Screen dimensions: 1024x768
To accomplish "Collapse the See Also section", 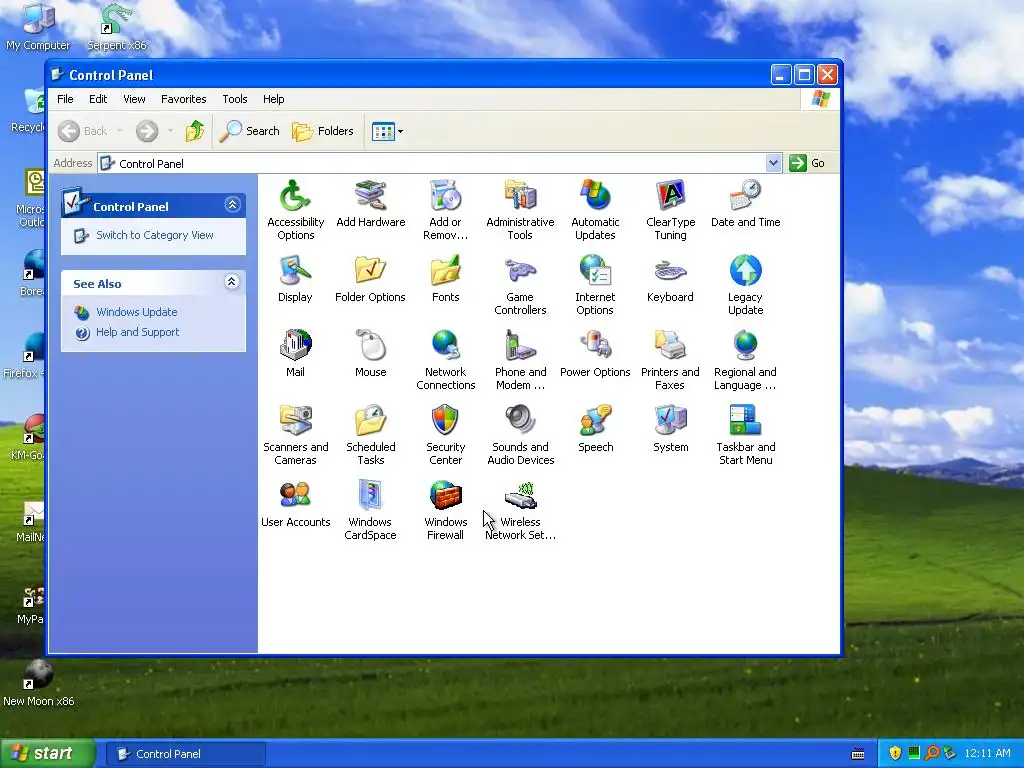I will tap(231, 282).
